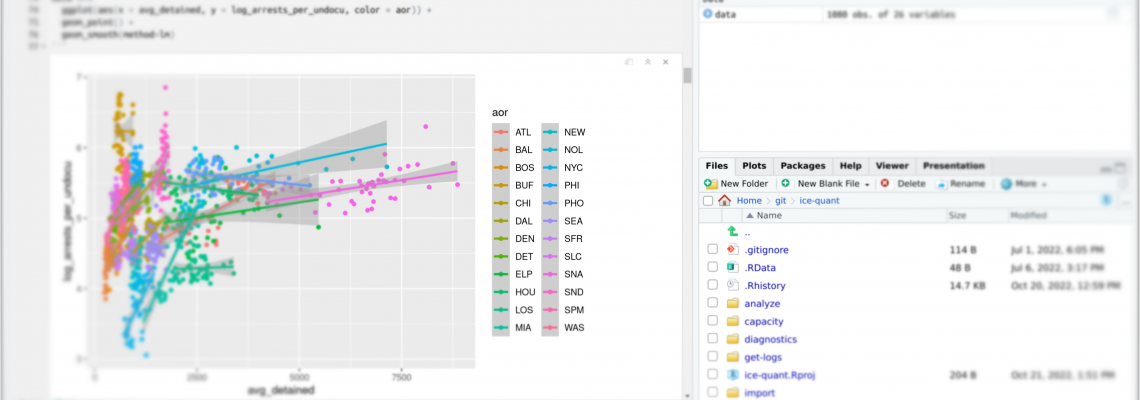
Task: Clear chunk output with the X icon
Action: tap(665, 63)
